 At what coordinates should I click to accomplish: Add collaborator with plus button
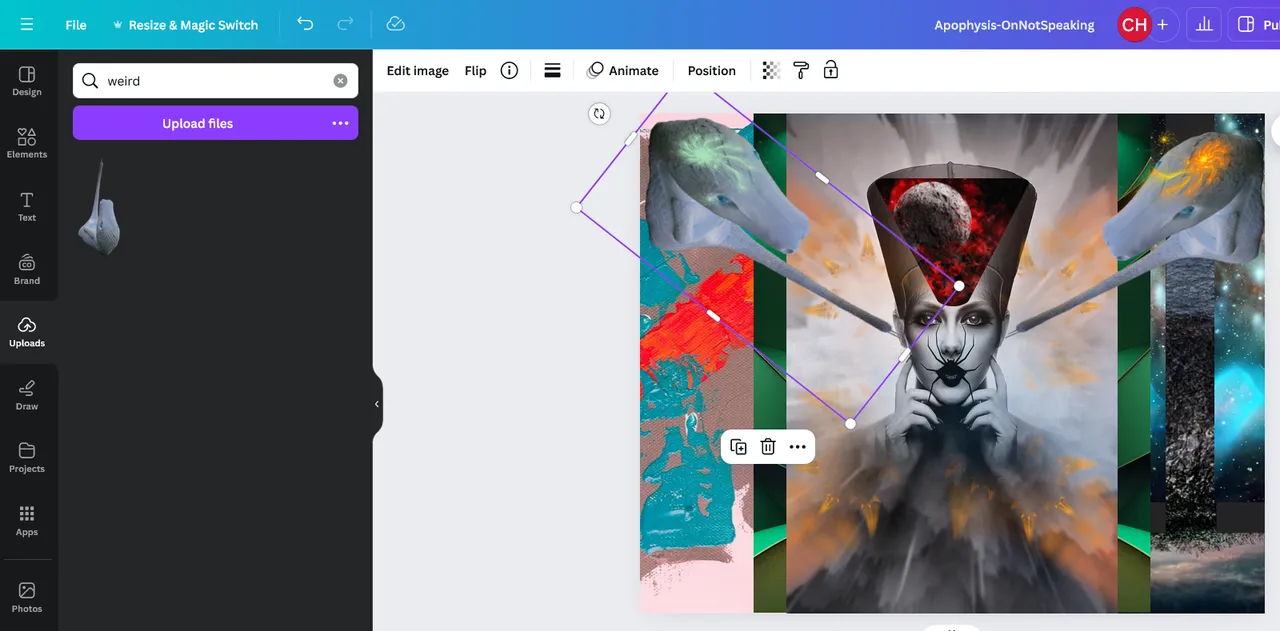click(1162, 25)
